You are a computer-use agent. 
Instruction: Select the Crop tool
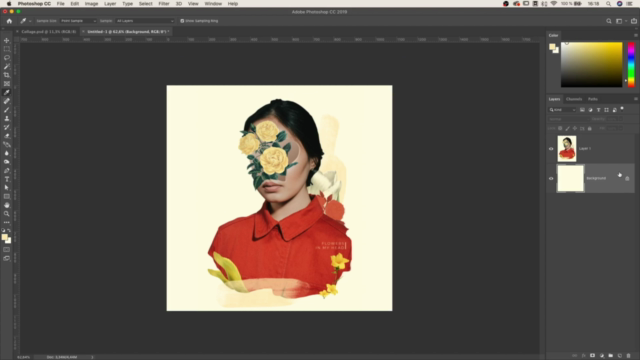tap(7, 75)
